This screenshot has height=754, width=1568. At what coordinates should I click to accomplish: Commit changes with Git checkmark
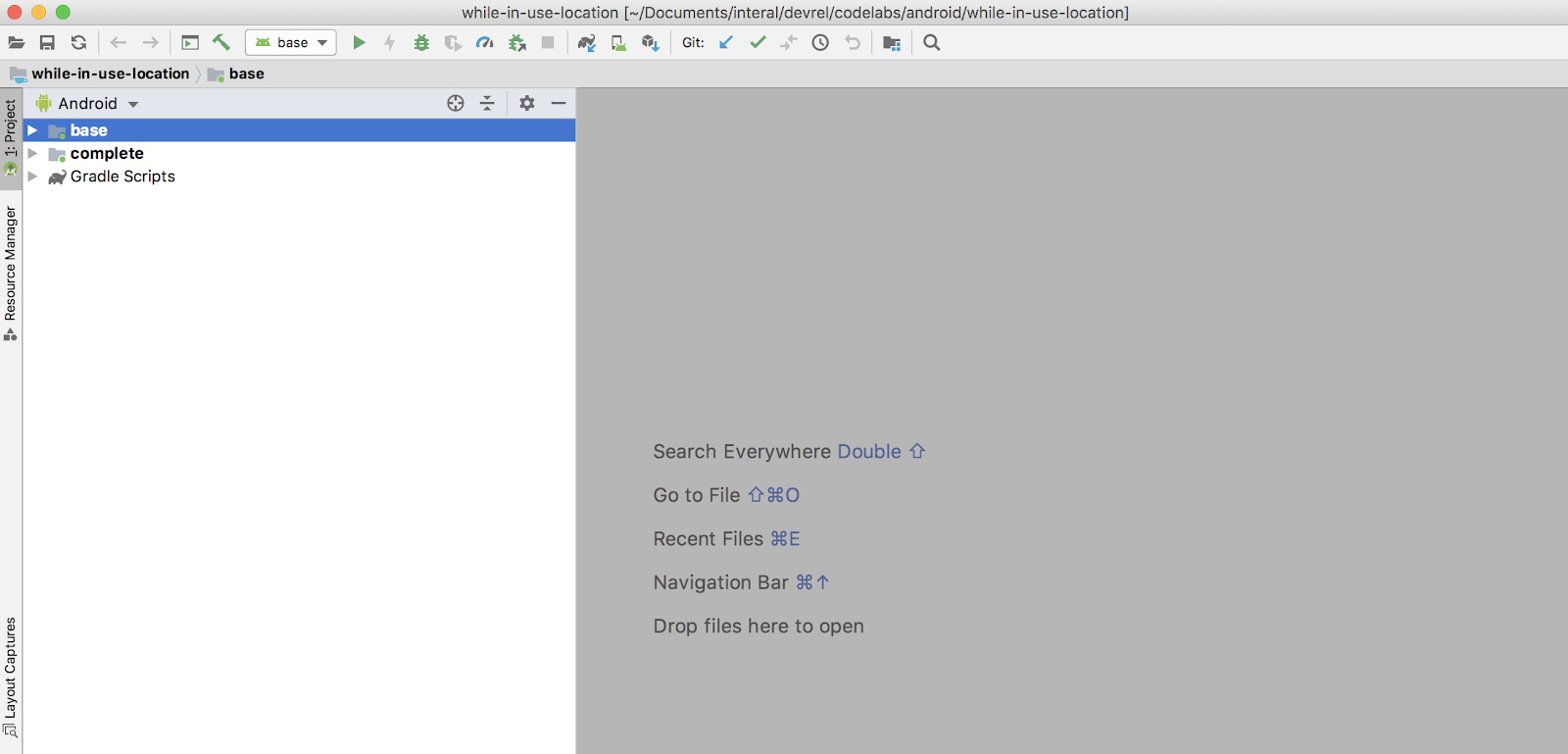(758, 42)
